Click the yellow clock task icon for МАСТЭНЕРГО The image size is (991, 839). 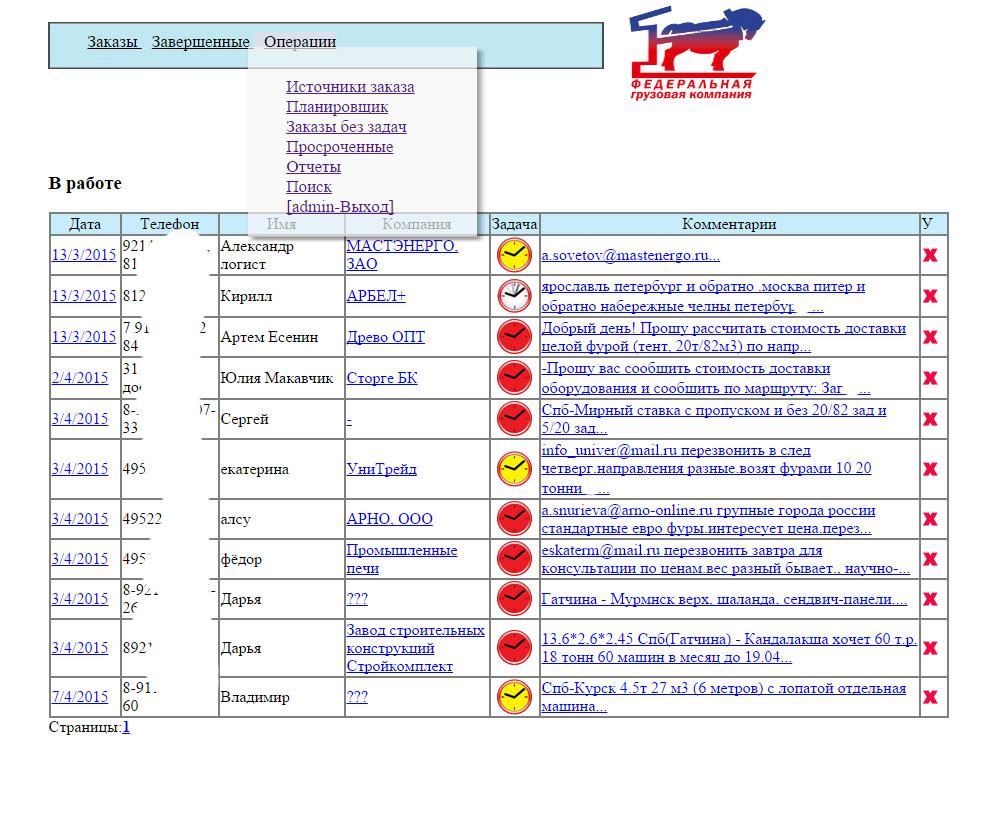click(514, 255)
